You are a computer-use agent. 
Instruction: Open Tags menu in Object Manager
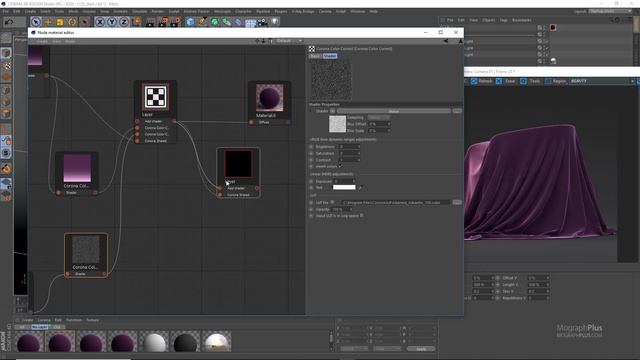(504, 20)
